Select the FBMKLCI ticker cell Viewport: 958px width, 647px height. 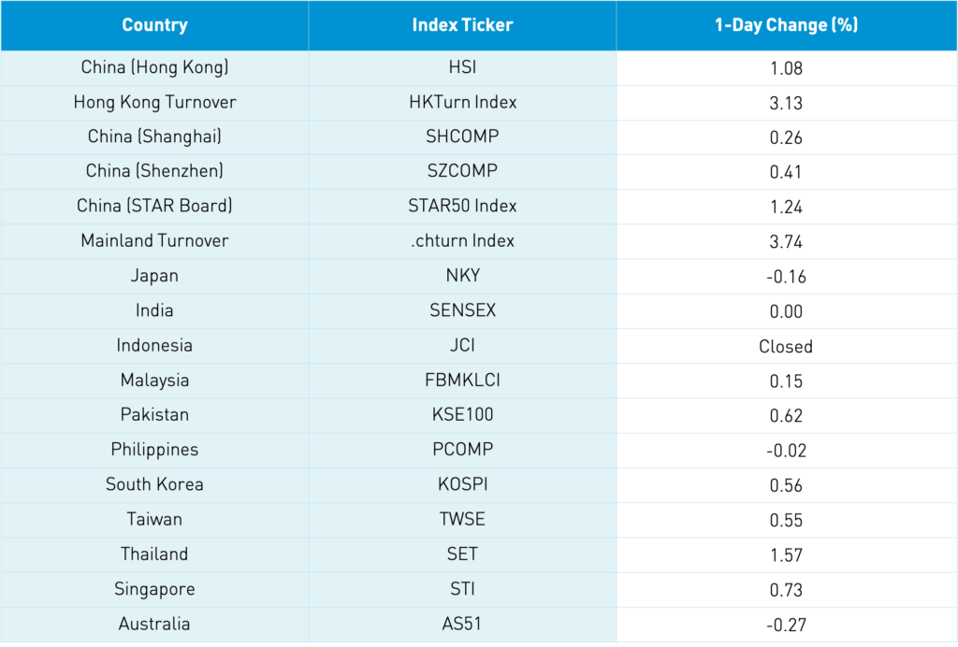(x=462, y=381)
